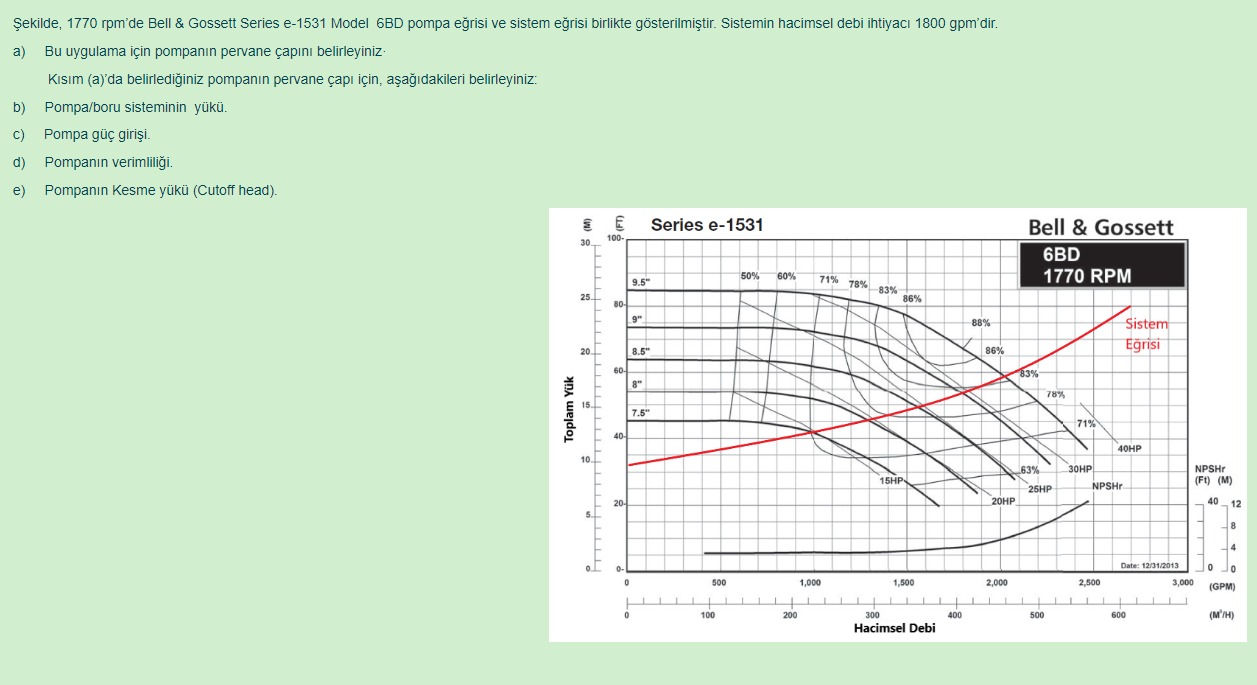Select the NPSHr curve label
The height and width of the screenshot is (685, 1257).
point(1106,487)
